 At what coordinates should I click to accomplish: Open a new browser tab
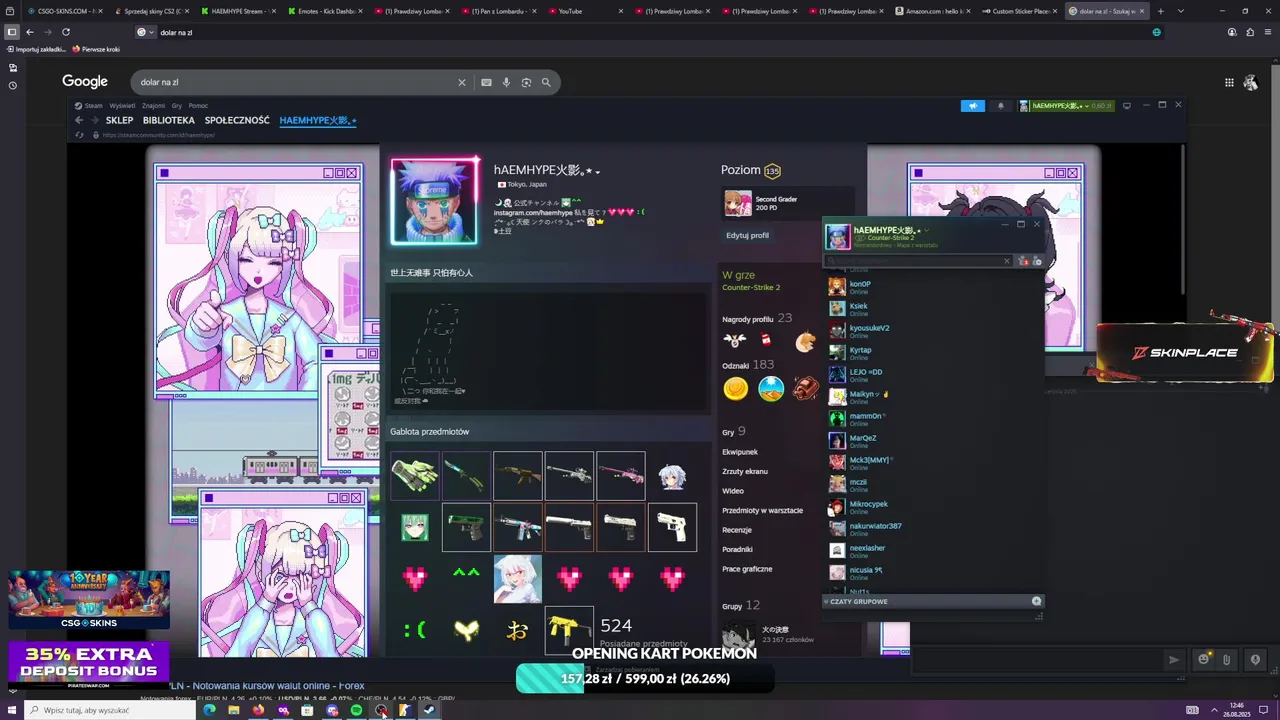coord(1163,11)
